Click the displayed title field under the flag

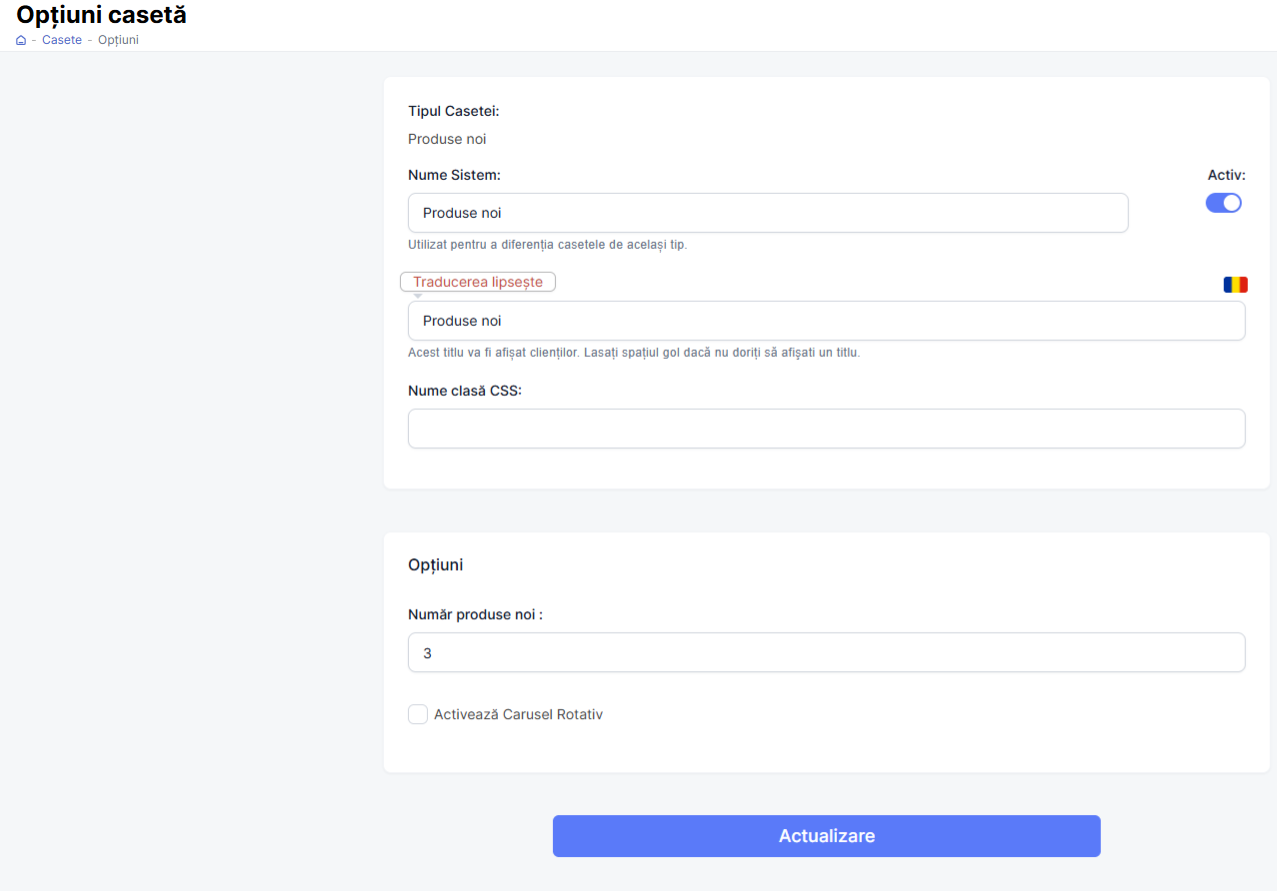pos(826,321)
